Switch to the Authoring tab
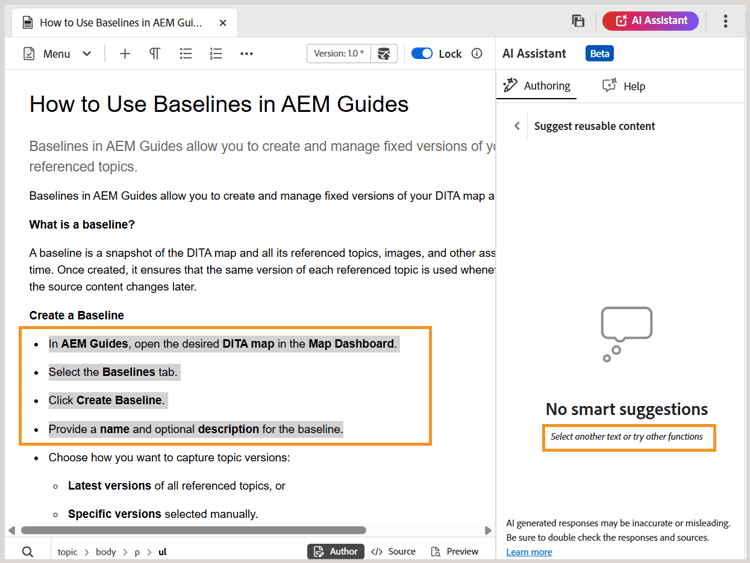 [x=536, y=86]
